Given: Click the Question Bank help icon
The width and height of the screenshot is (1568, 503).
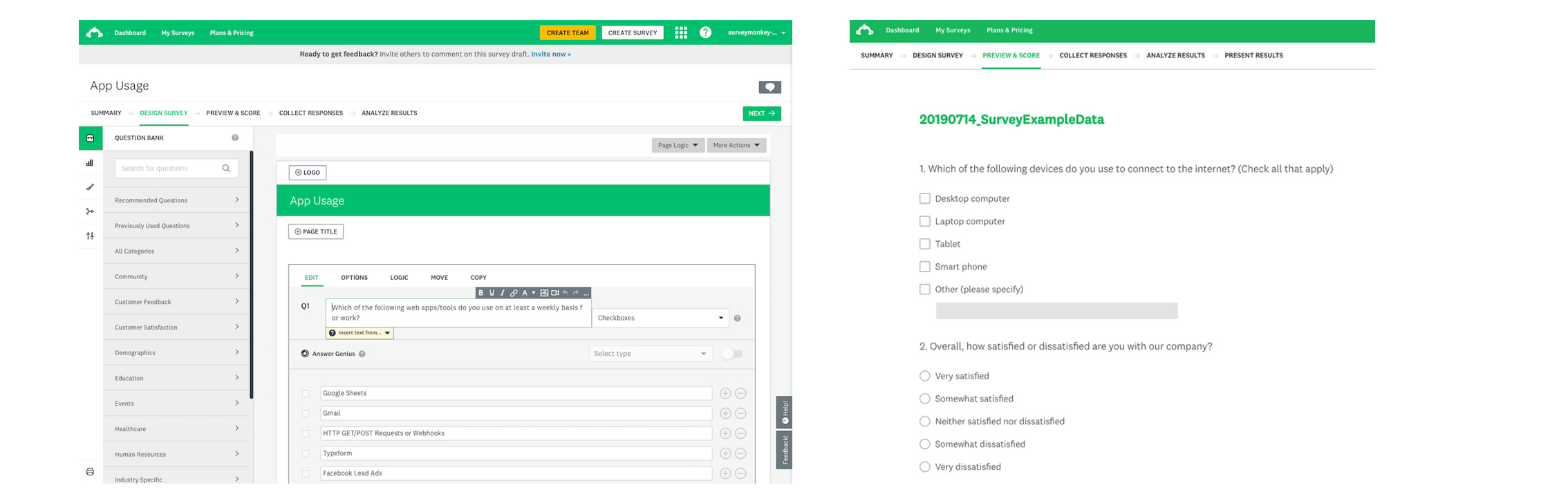Looking at the screenshot, I should click(235, 137).
